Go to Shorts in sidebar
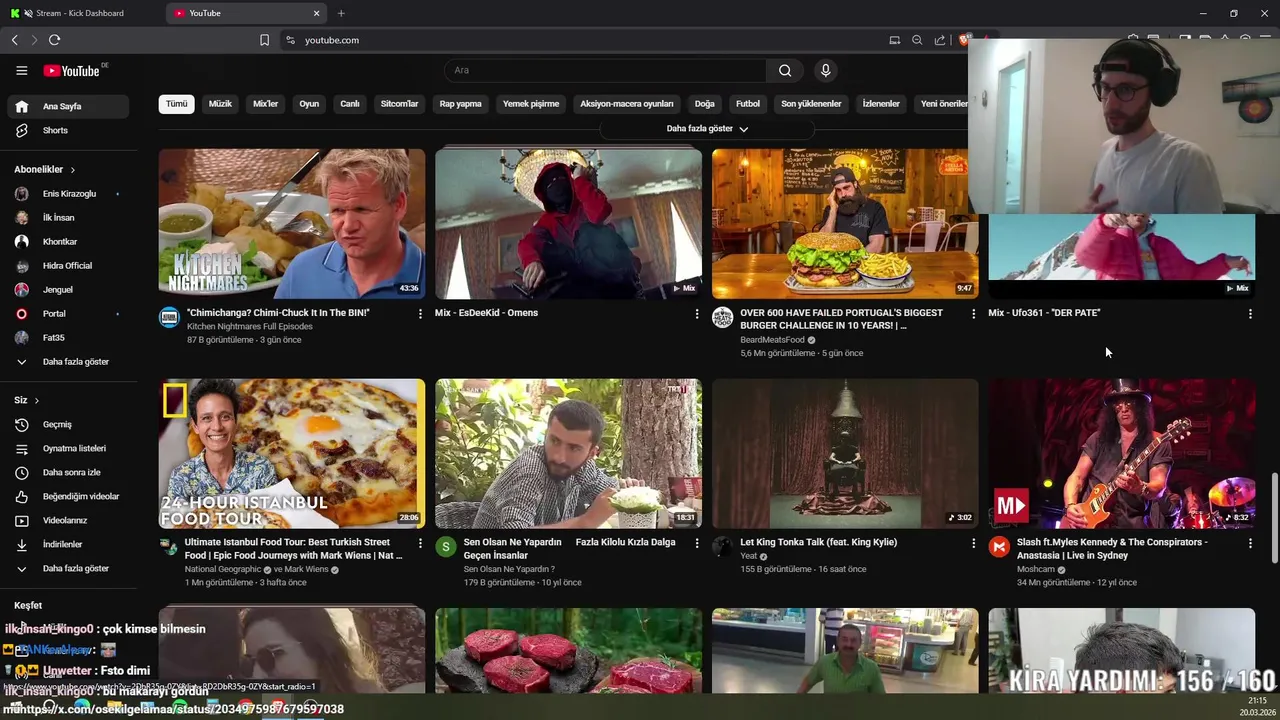 pos(68,130)
